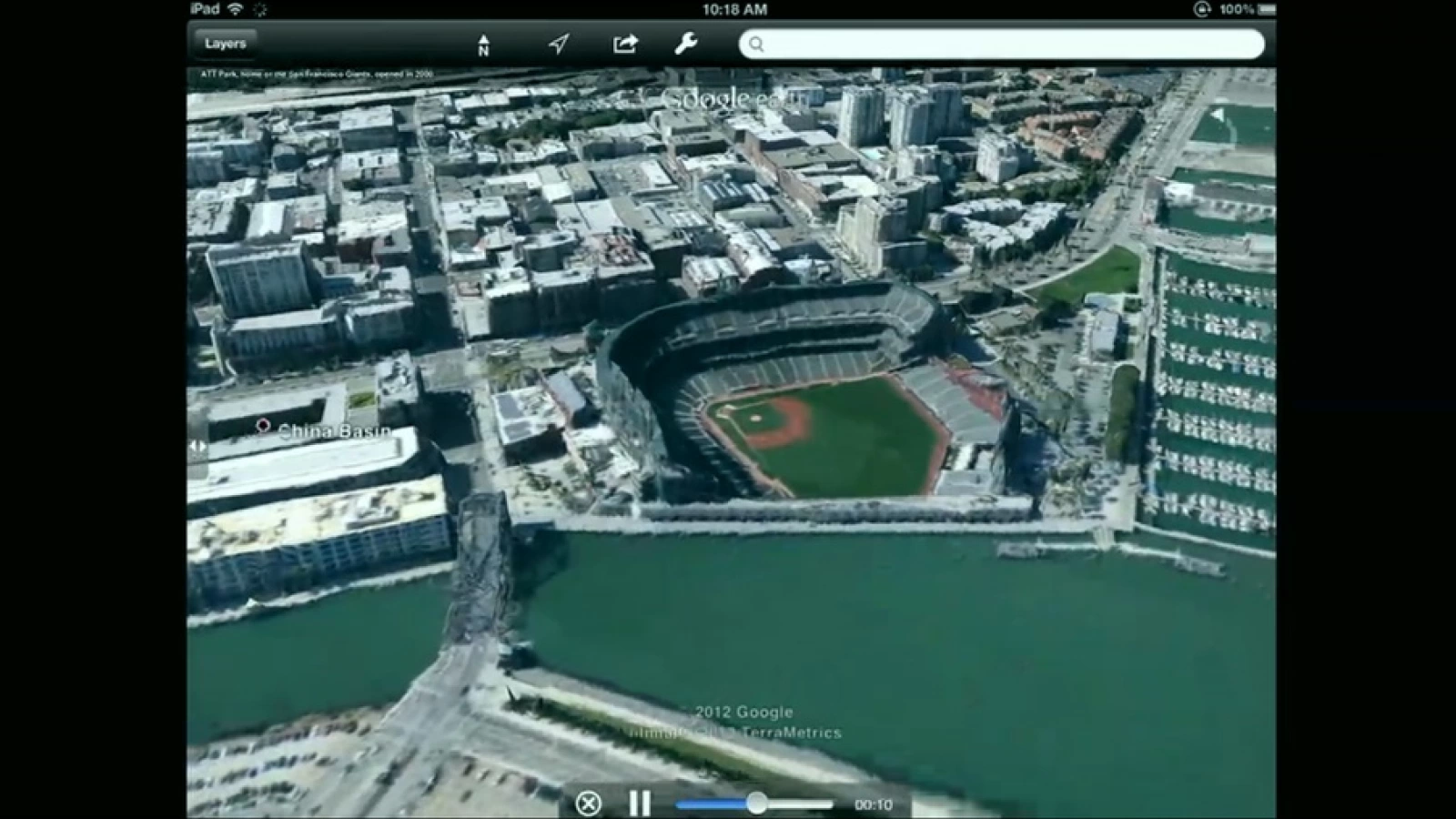Pause the tour playback

(x=640, y=803)
